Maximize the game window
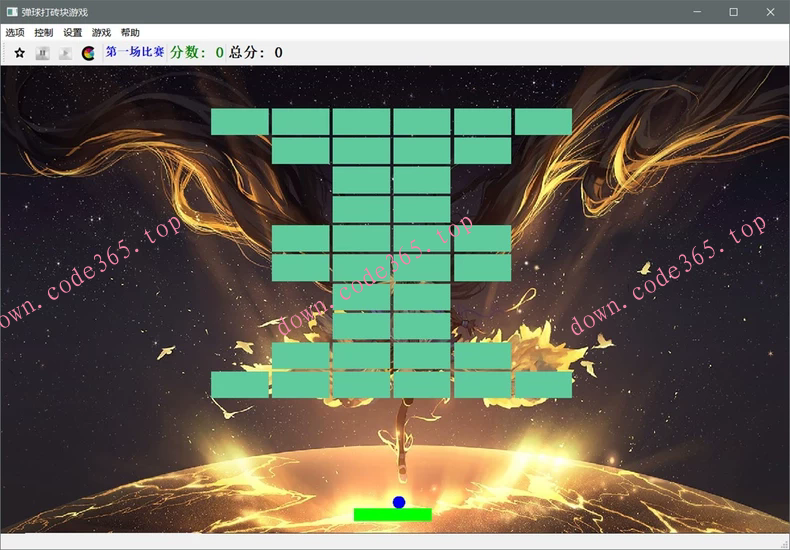790x550 pixels. [x=734, y=12]
